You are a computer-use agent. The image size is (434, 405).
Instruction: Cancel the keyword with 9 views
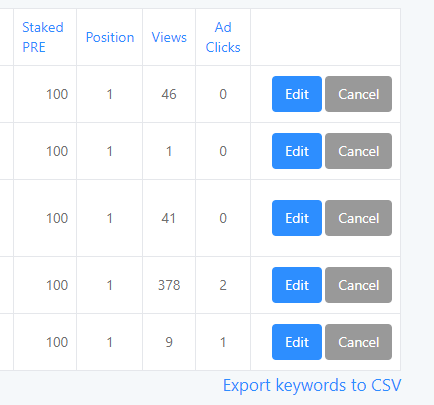pos(359,342)
